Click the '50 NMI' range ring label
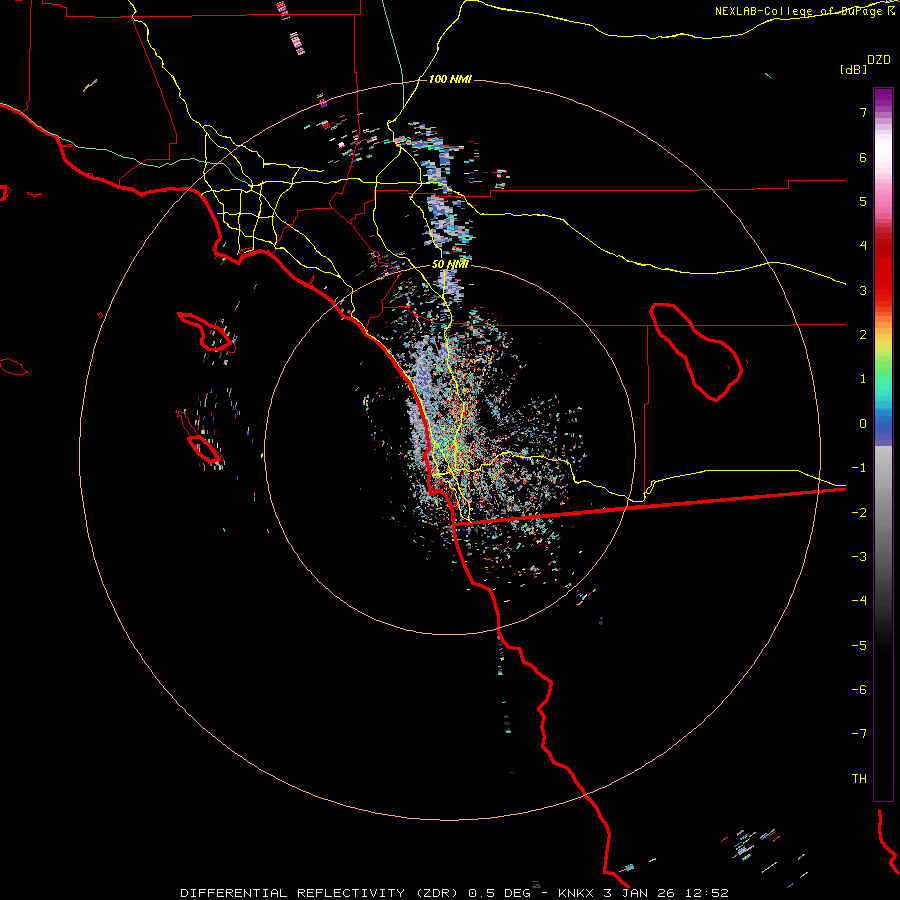 (450, 264)
